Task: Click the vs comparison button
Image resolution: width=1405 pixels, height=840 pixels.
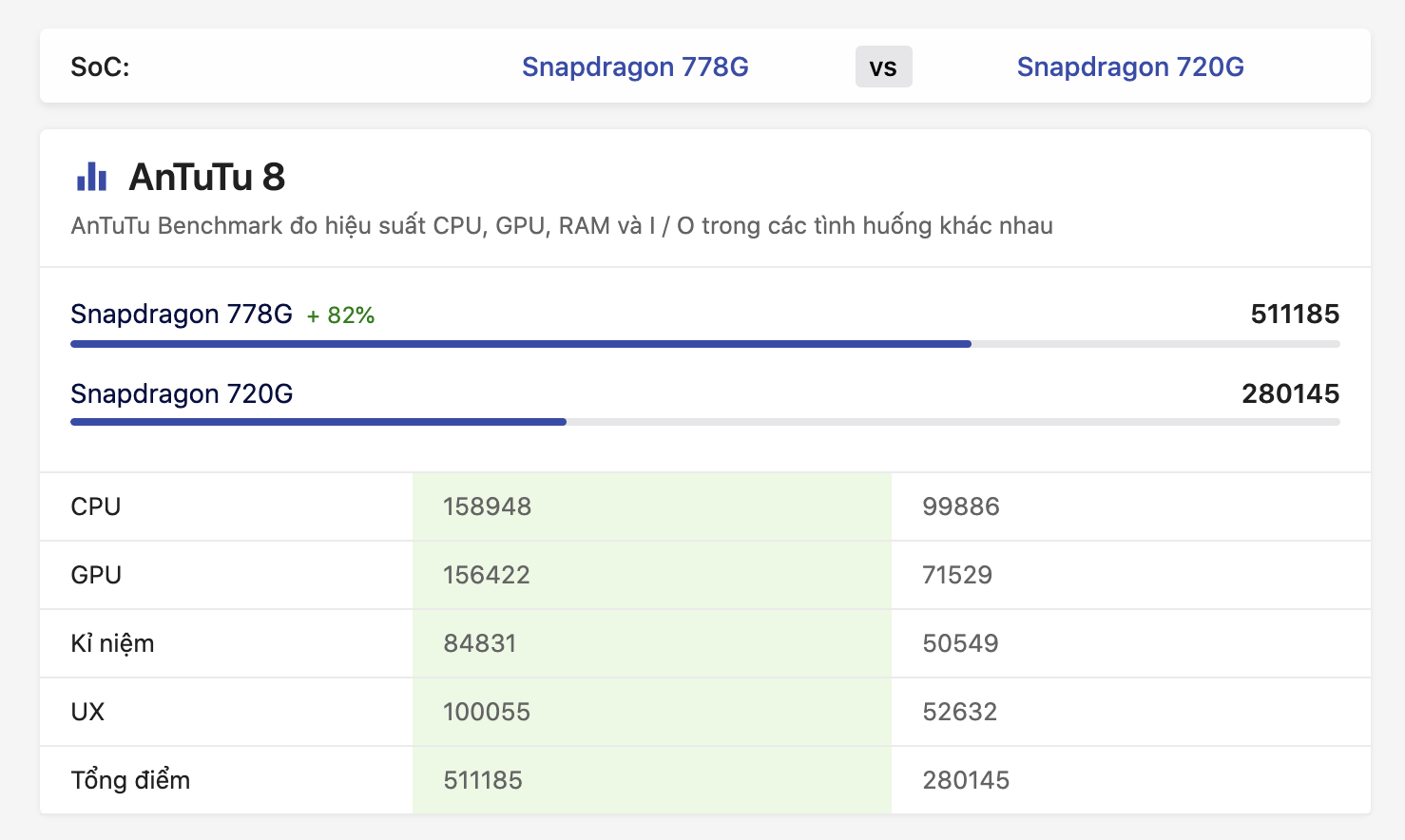Action: click(883, 67)
